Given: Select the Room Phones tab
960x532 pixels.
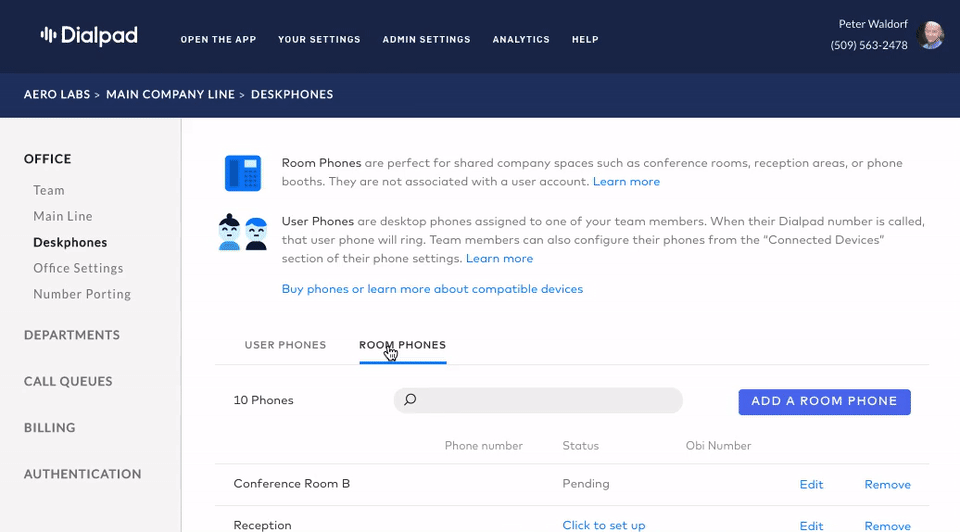Looking at the screenshot, I should coord(402,345).
